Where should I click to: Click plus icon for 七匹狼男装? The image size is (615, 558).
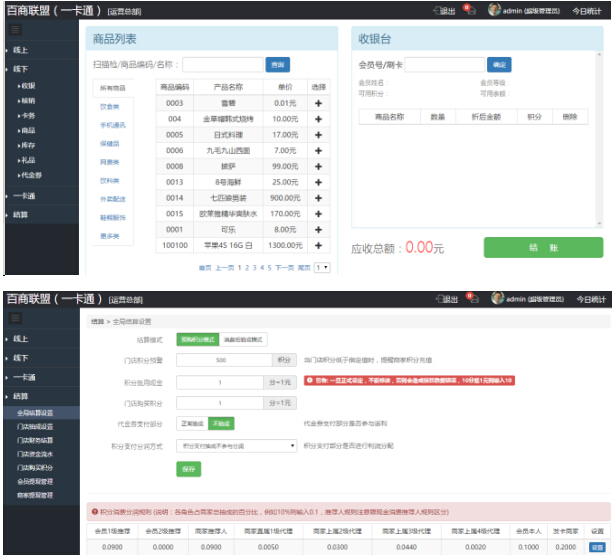click(x=318, y=198)
